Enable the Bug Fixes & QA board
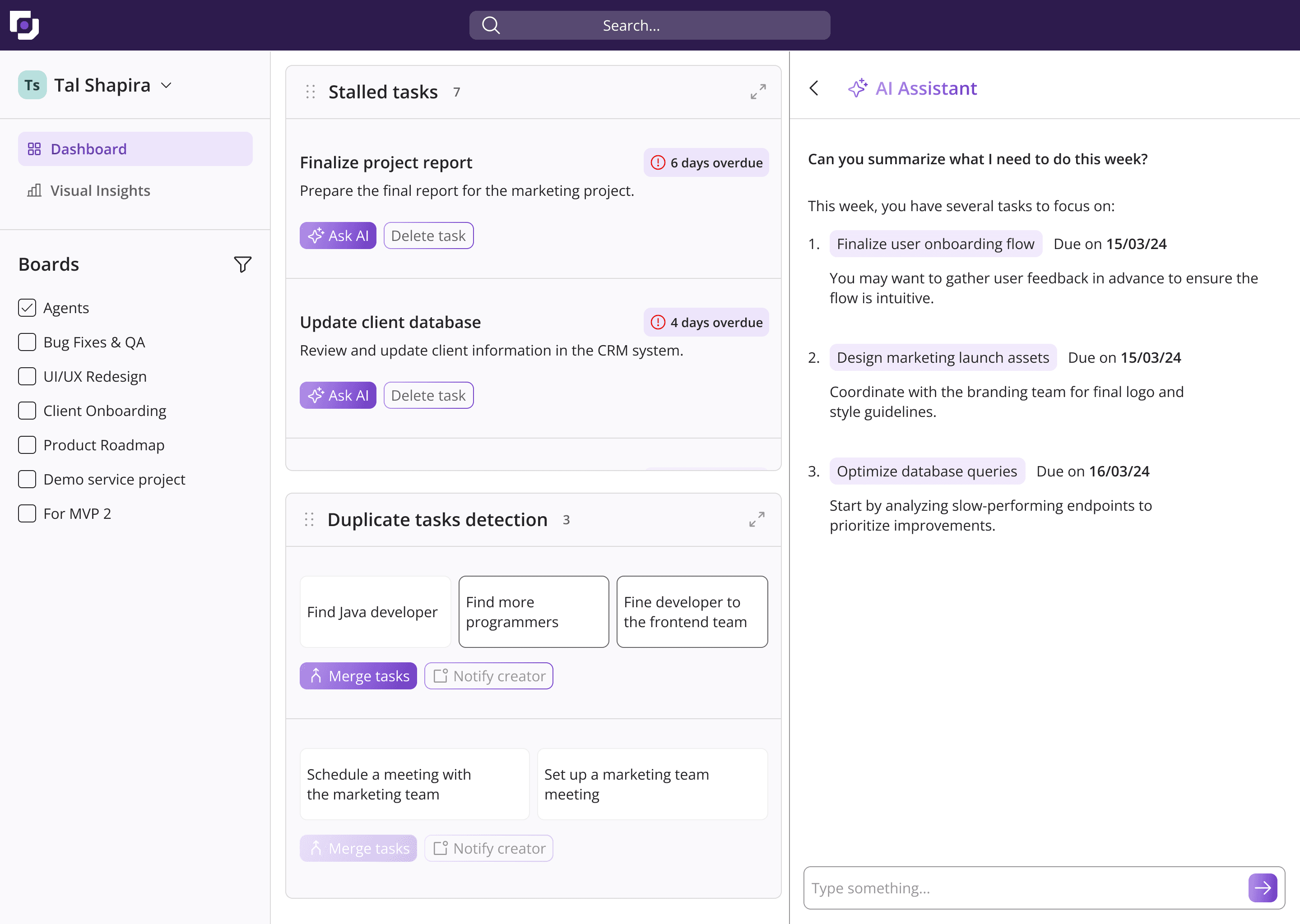1300x924 pixels. 27,342
